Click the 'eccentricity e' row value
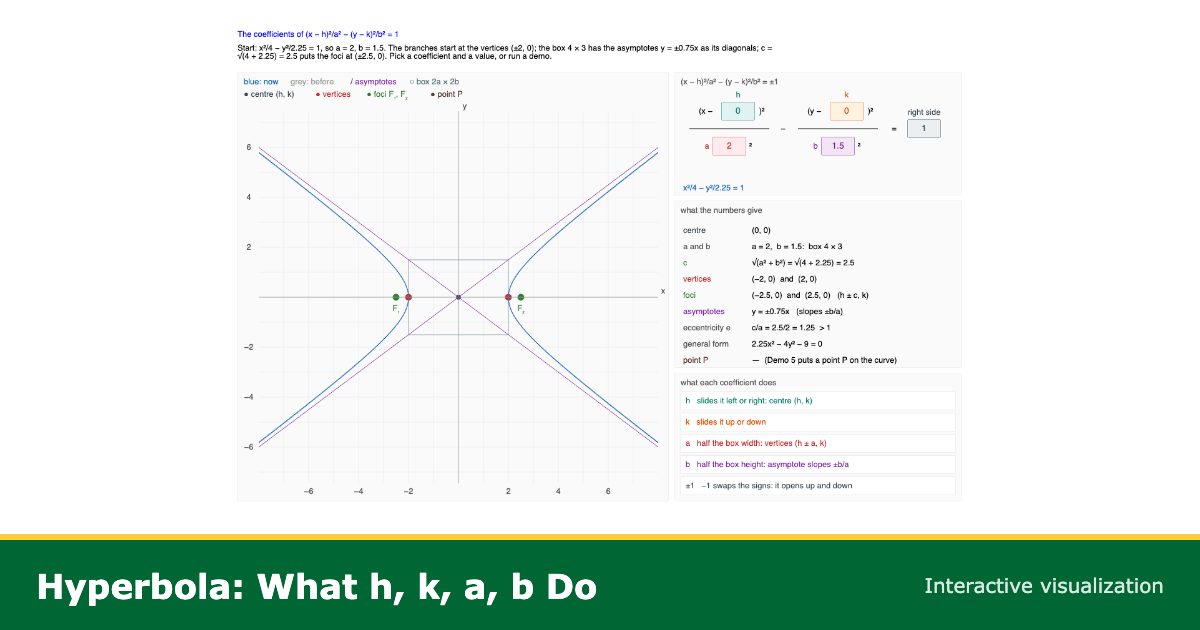Screen dimensions: 1200x630 791,327
